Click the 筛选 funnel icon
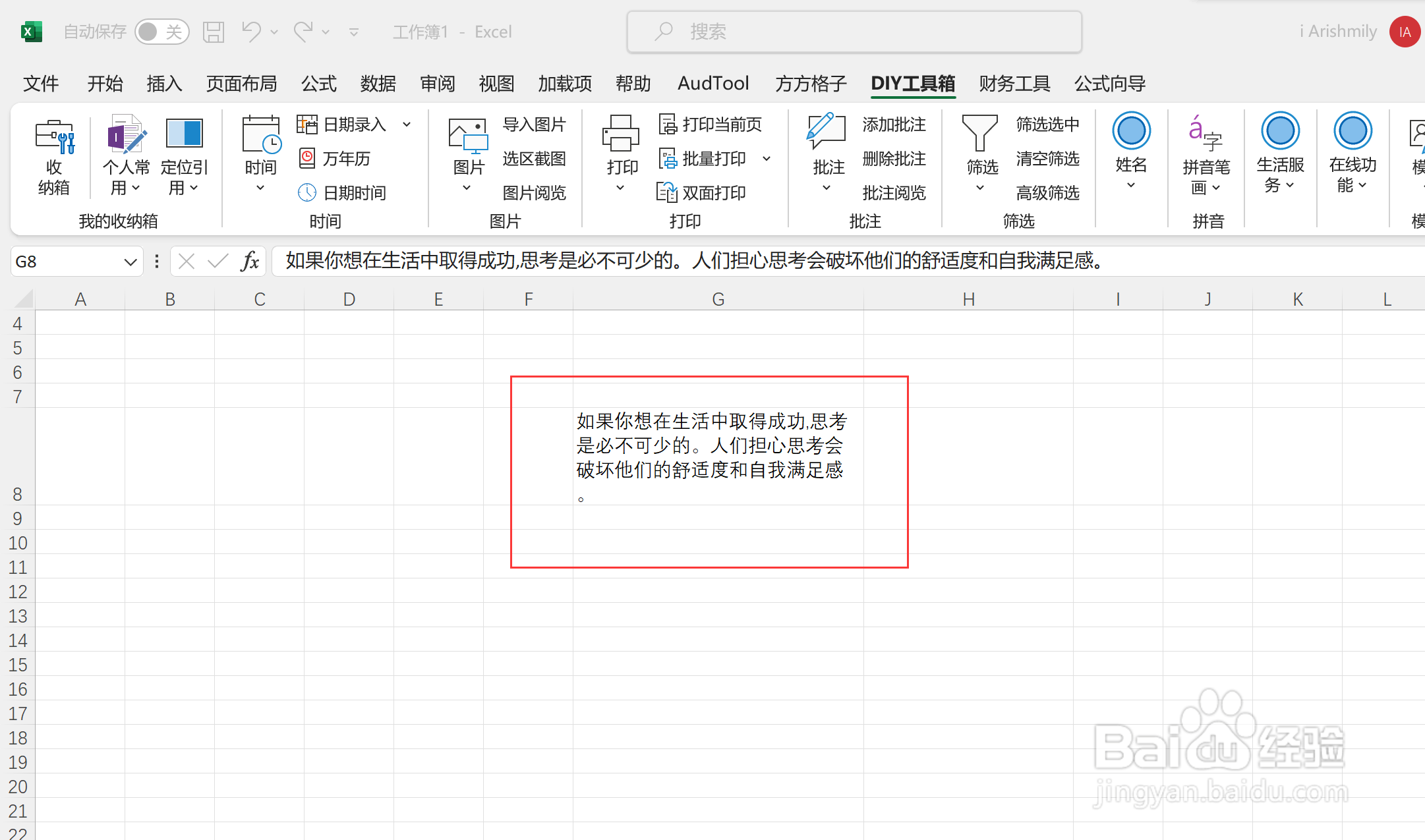Image resolution: width=1425 pixels, height=840 pixels. [x=980, y=133]
